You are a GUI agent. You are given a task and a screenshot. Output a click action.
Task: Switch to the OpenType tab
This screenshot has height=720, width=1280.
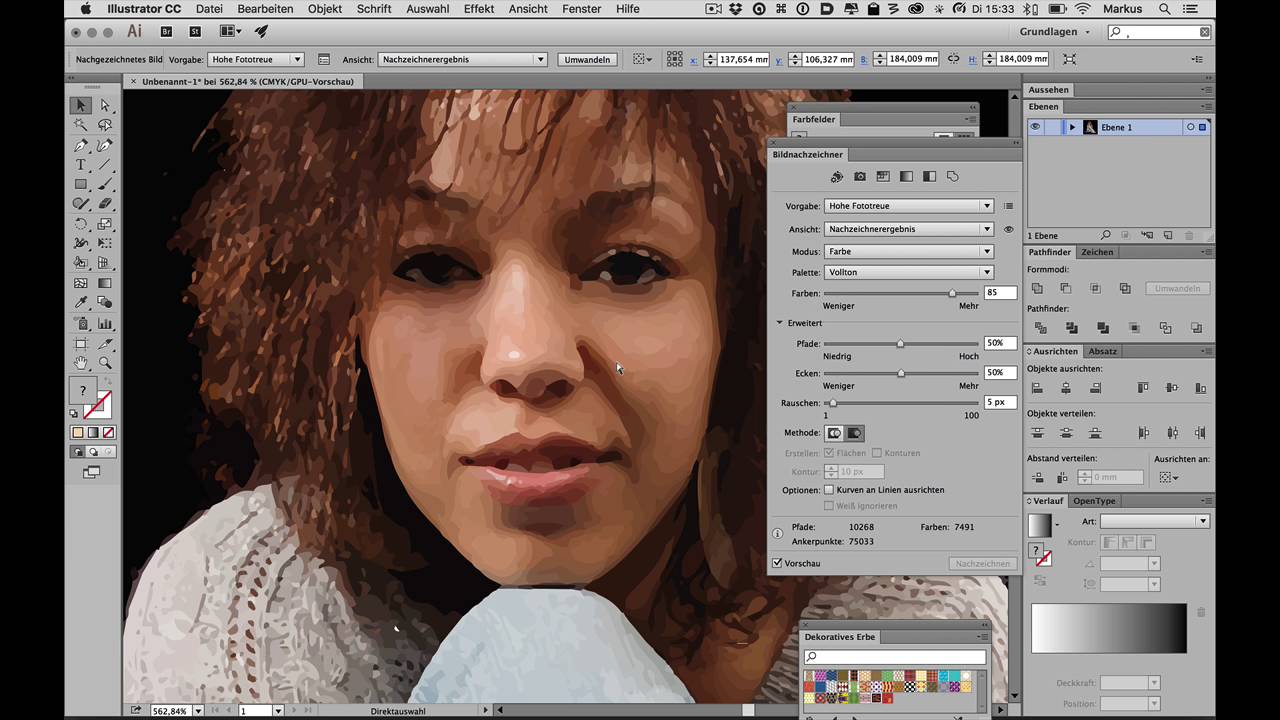[1094, 501]
